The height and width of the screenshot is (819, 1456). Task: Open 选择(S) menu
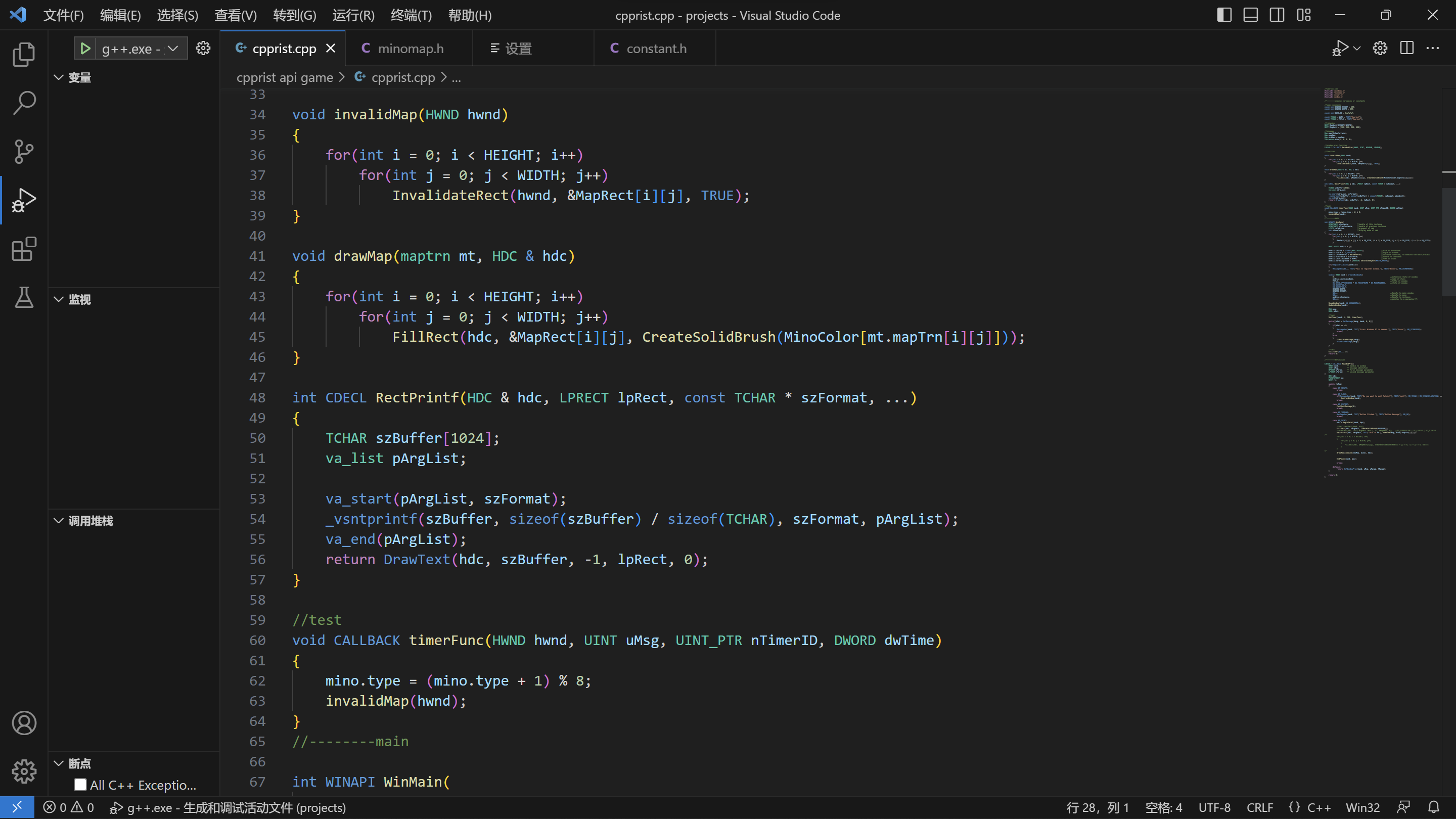pos(177,15)
